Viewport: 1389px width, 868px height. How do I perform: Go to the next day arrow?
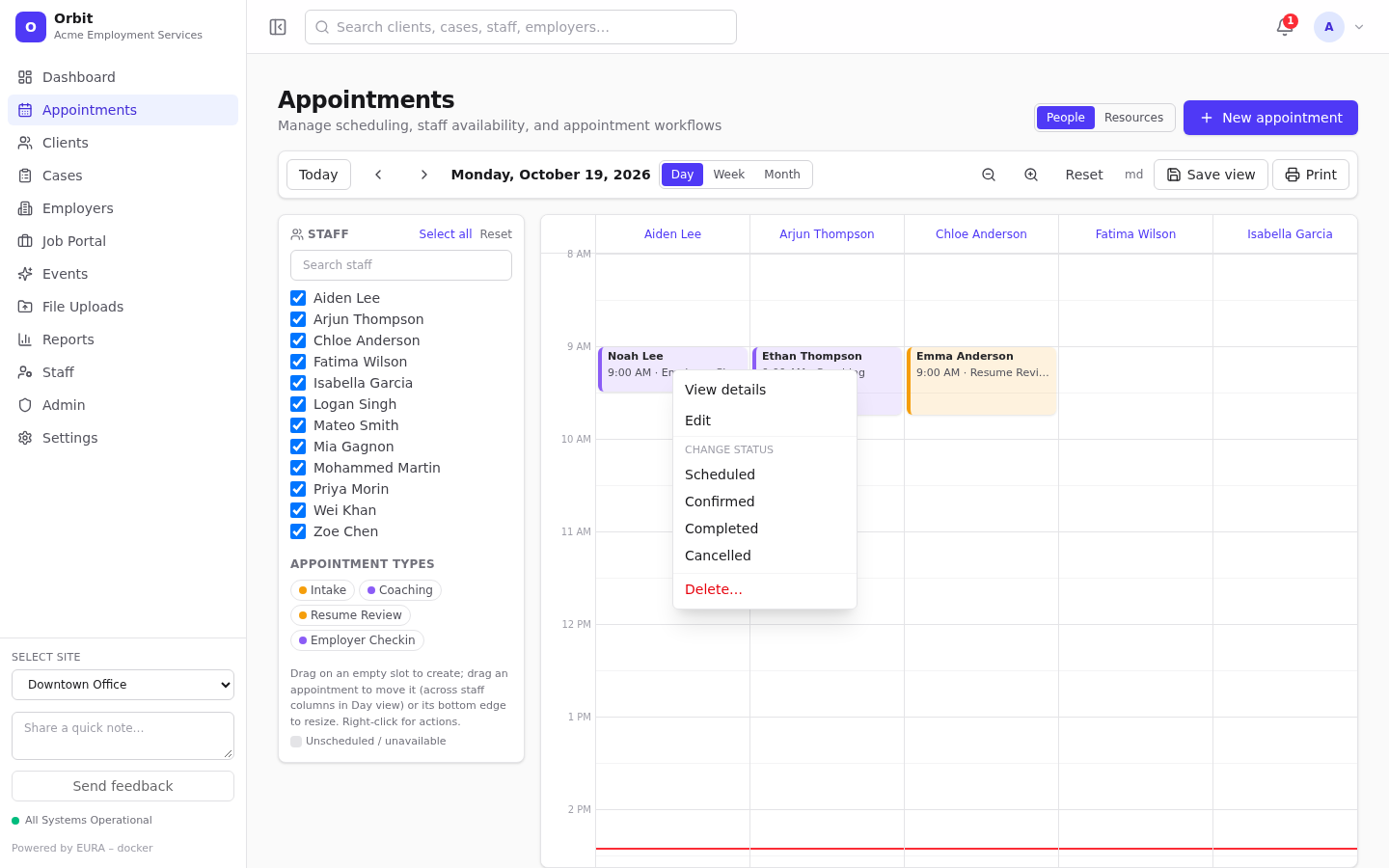[x=423, y=175]
